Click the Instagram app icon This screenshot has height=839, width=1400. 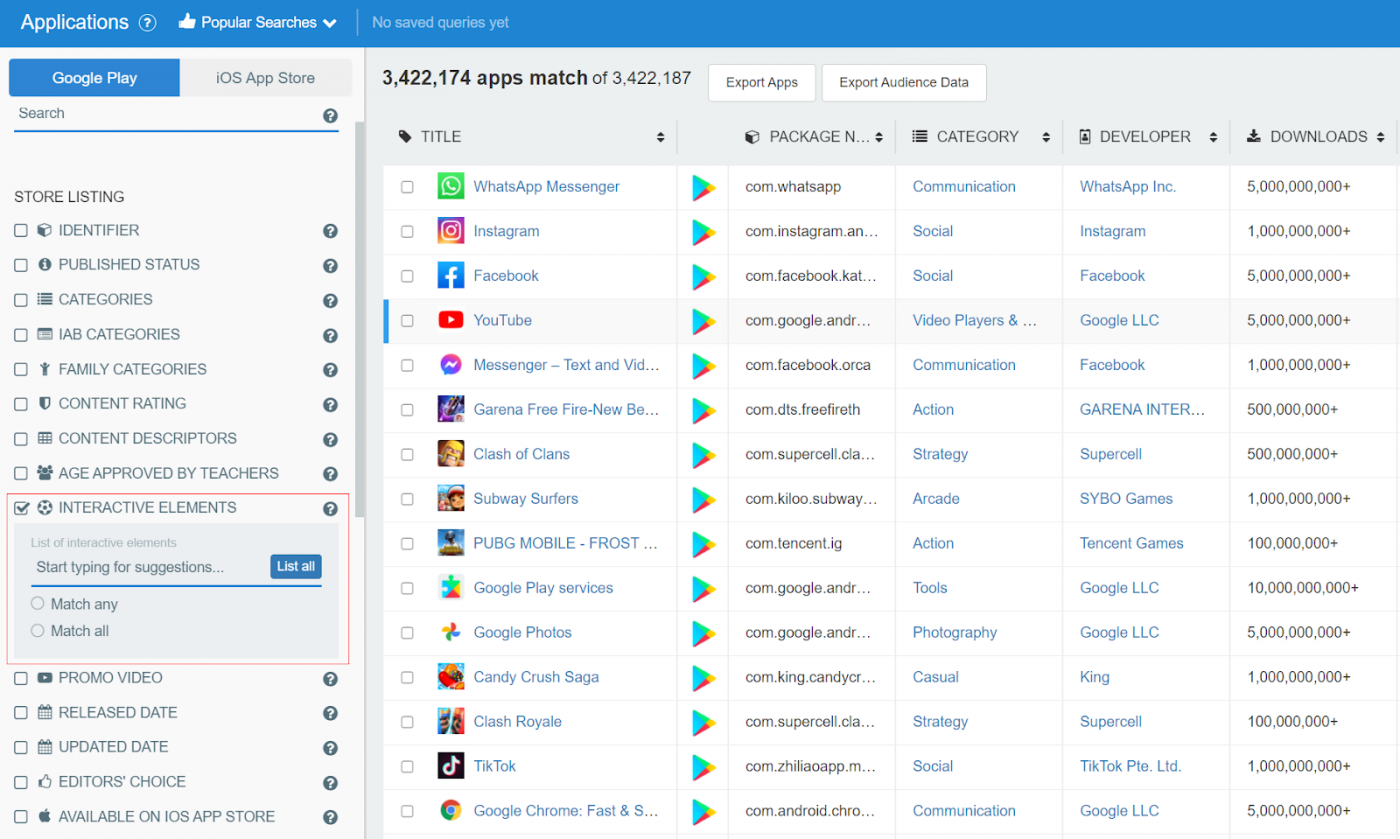[450, 231]
